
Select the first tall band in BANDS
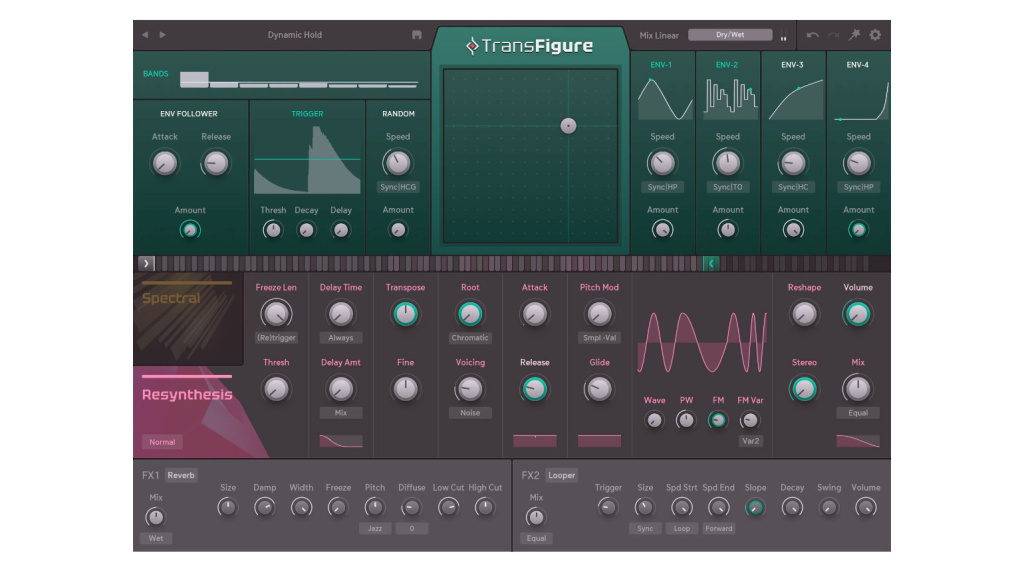[x=194, y=79]
